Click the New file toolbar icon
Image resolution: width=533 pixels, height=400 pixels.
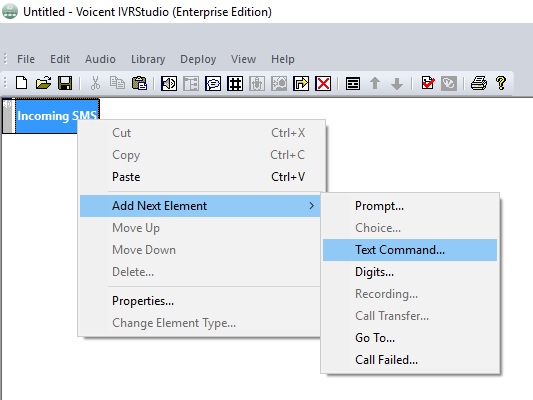point(22,83)
